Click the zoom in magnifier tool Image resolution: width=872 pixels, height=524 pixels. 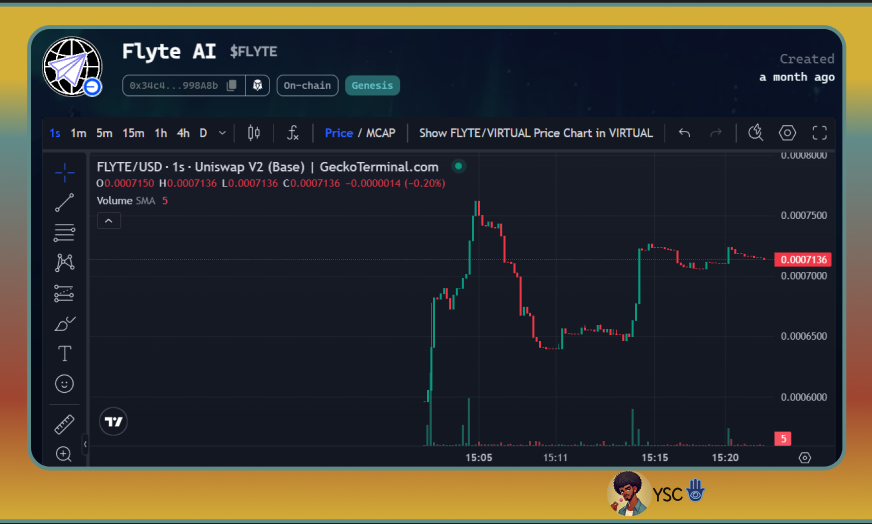64,454
